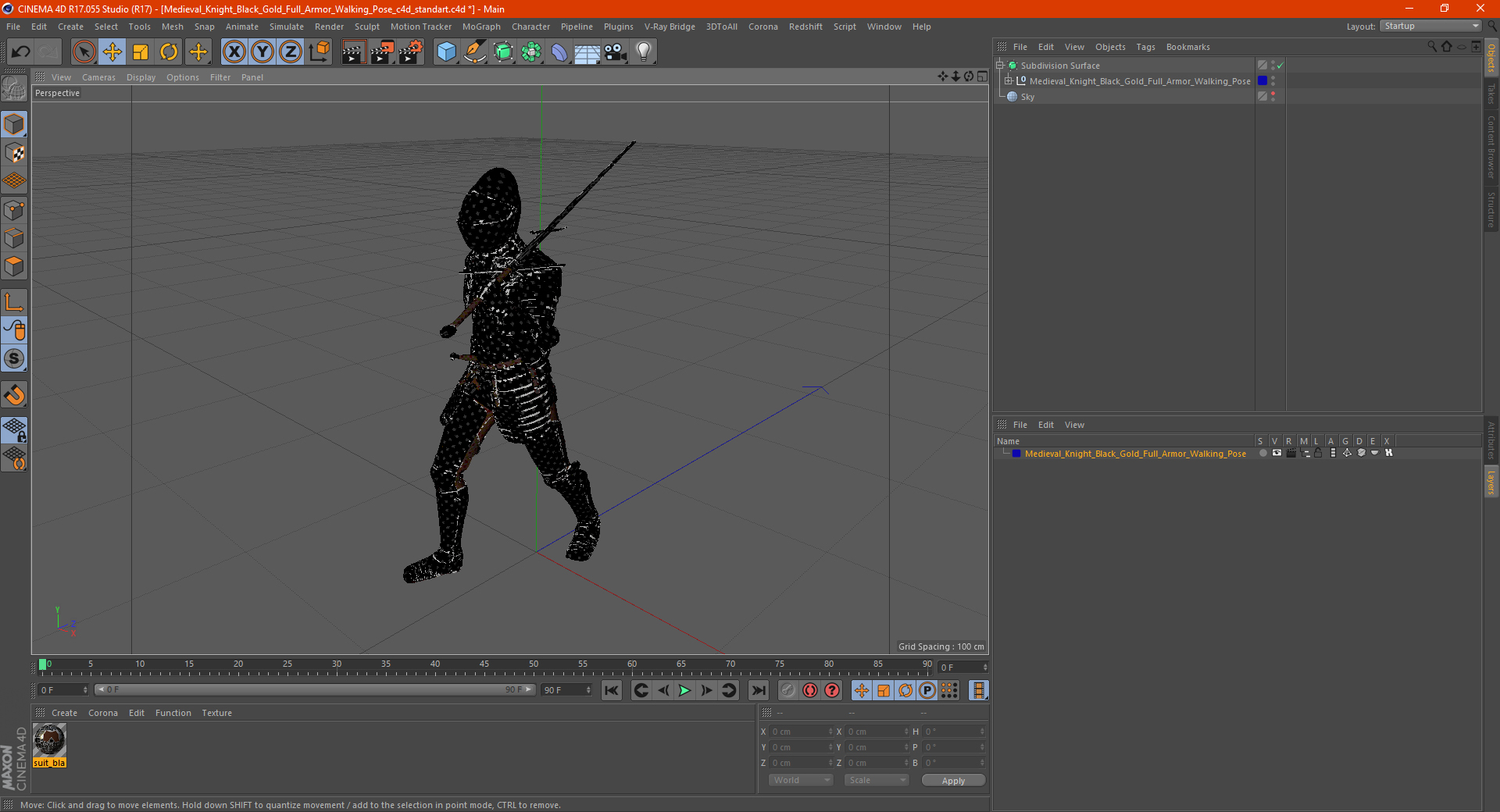Click the search icon in Objects manager
Viewport: 1500px width, 812px height.
[x=1432, y=47]
